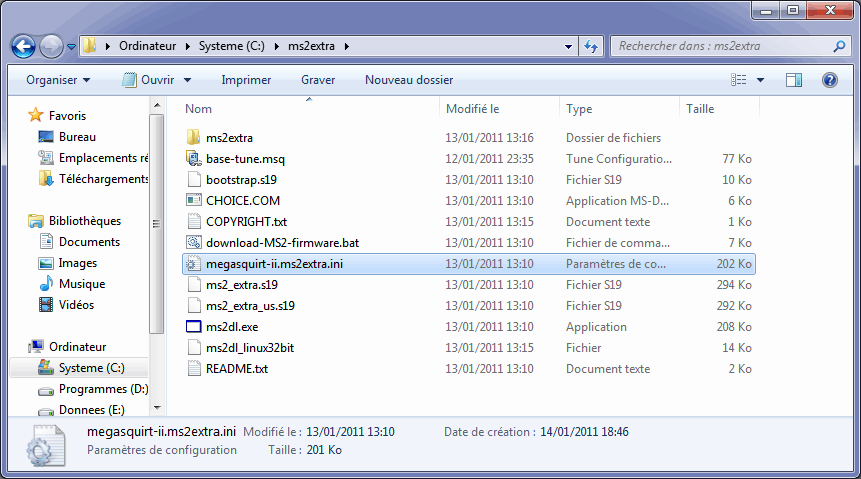
Task: Click the Graver toolbar button
Action: coord(318,80)
